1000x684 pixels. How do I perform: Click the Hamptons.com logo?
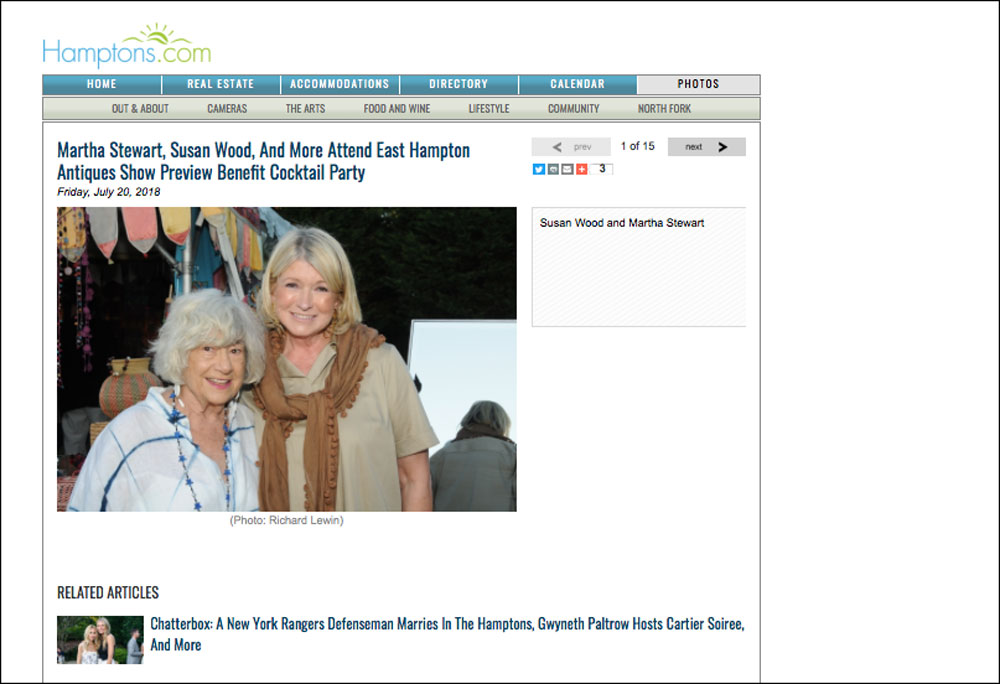126,45
